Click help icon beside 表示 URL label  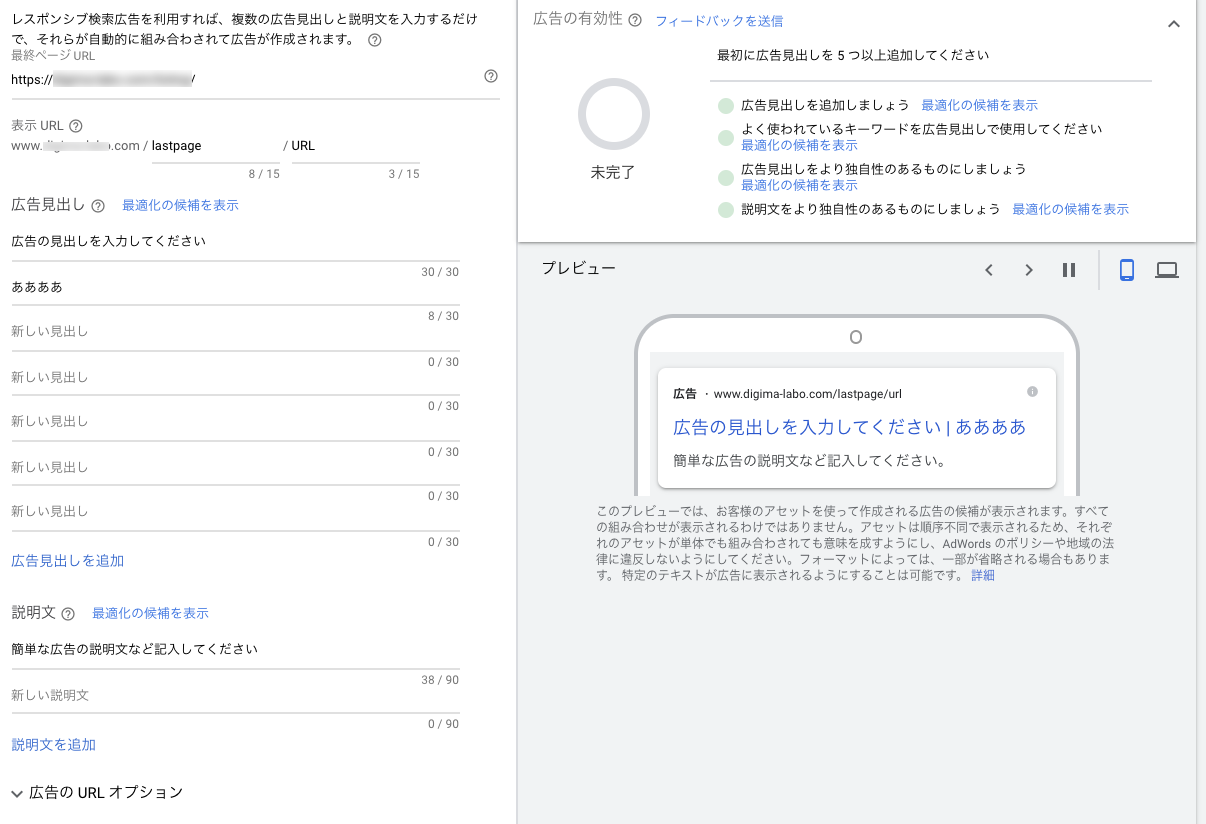[76, 126]
